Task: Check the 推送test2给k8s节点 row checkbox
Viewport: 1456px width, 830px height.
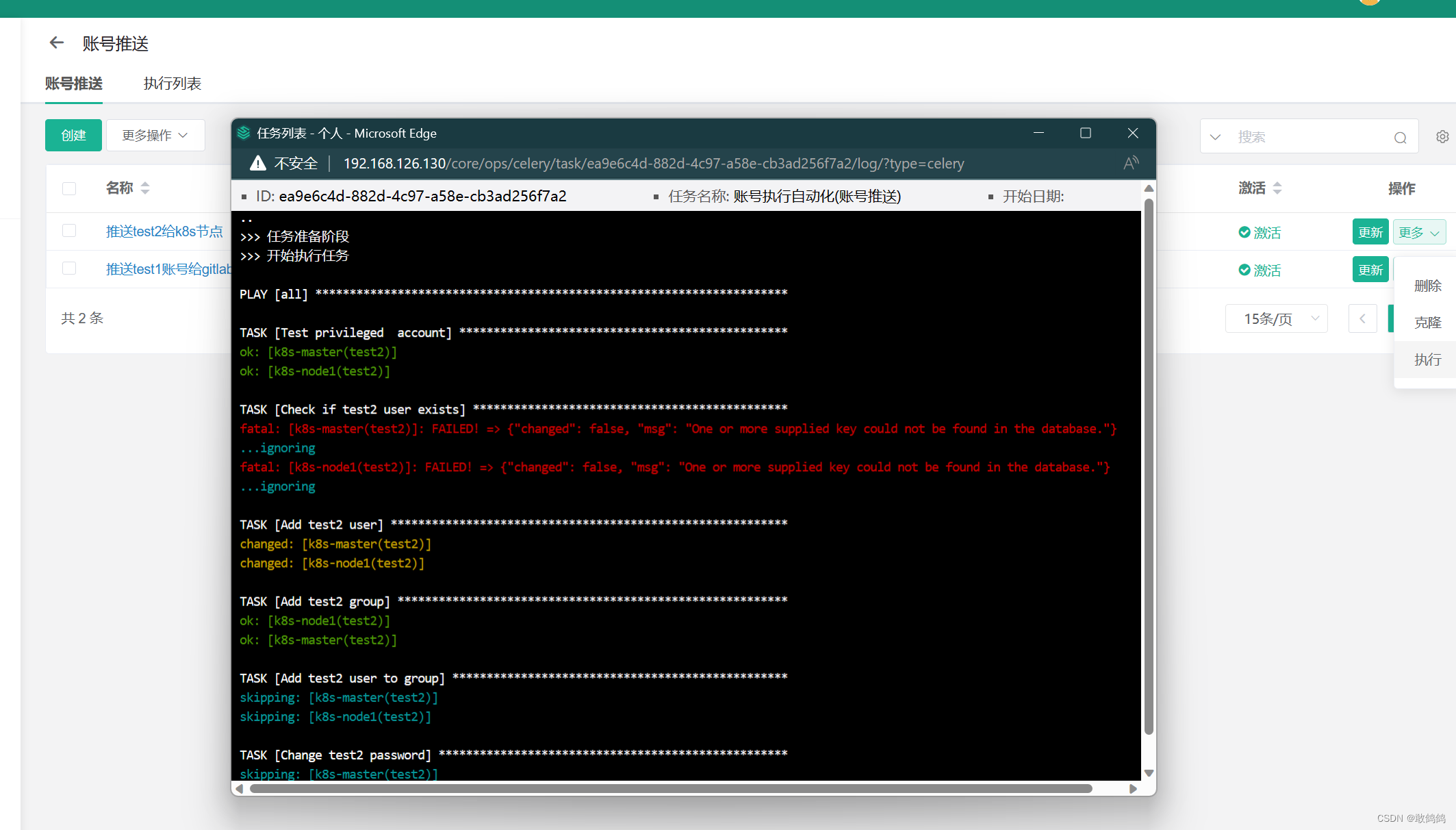Action: [x=69, y=231]
